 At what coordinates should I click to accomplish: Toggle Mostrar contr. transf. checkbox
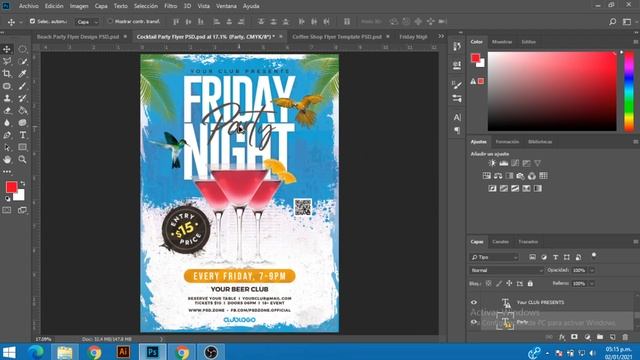pyautogui.click(x=110, y=21)
